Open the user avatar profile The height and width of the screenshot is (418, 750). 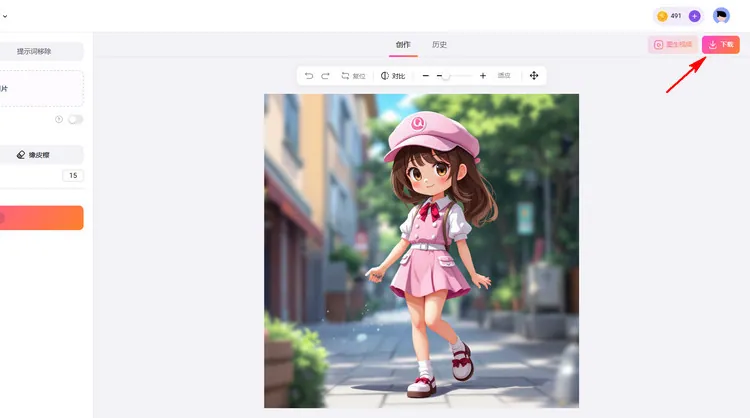pos(721,16)
